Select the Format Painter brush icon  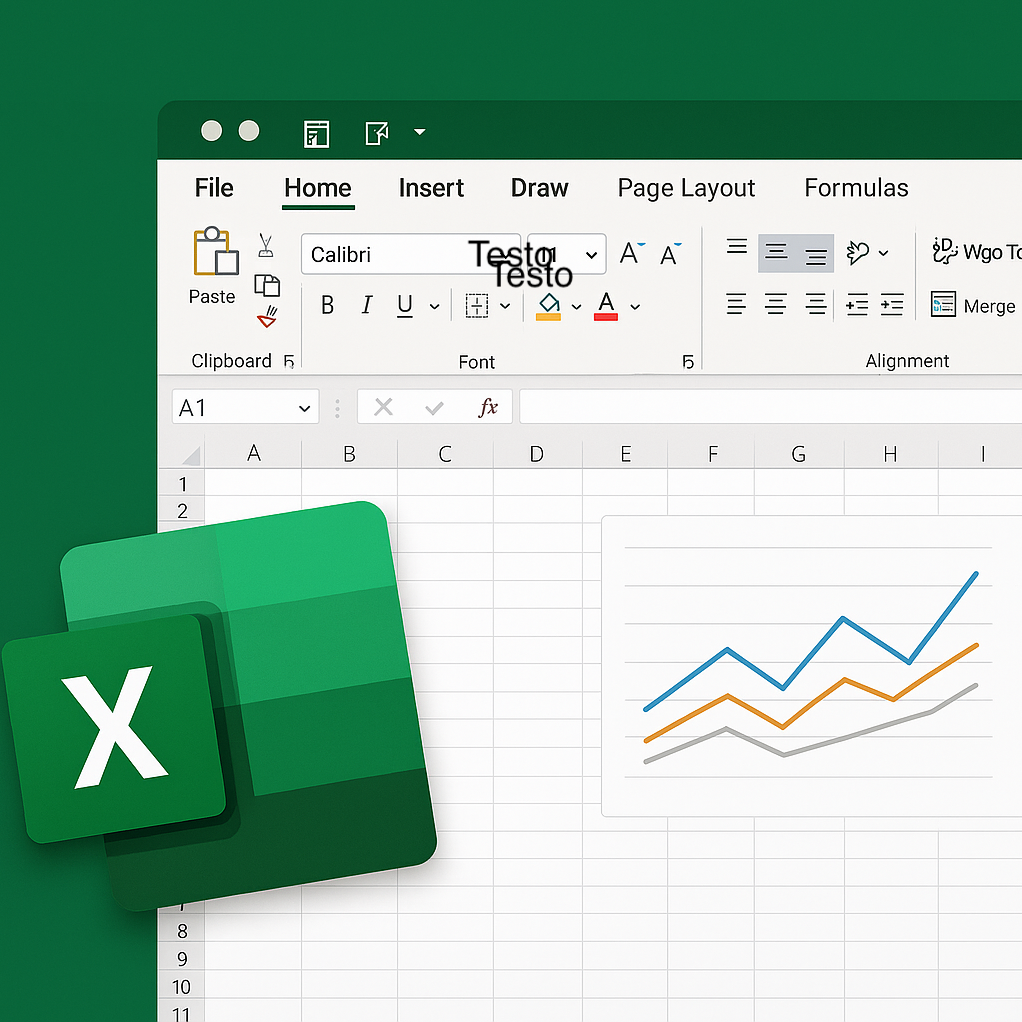tap(267, 318)
